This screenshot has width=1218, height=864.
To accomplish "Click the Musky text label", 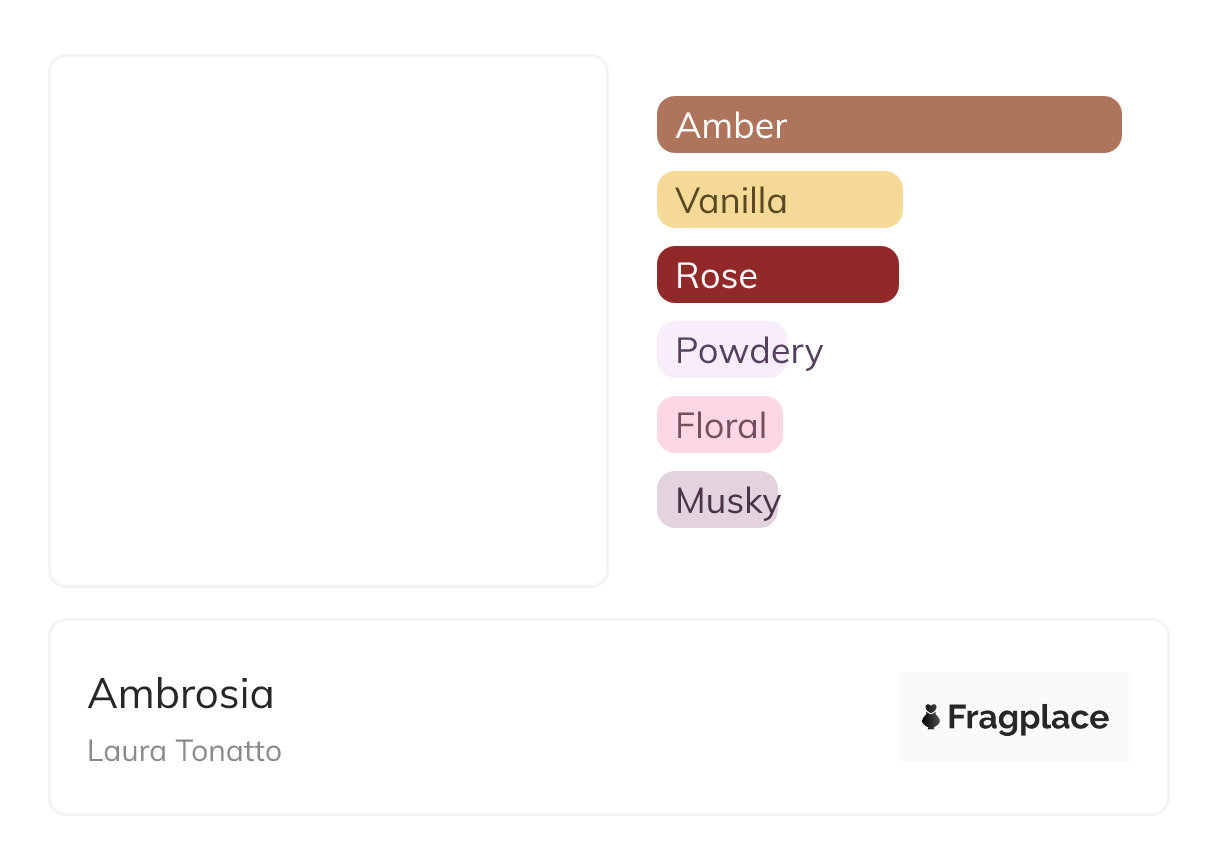I will coord(728,501).
